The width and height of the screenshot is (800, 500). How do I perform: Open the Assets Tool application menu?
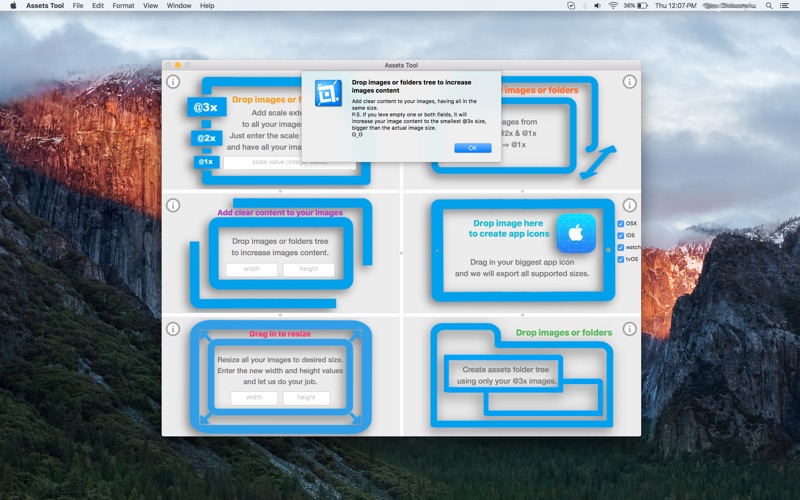pyautogui.click(x=45, y=6)
